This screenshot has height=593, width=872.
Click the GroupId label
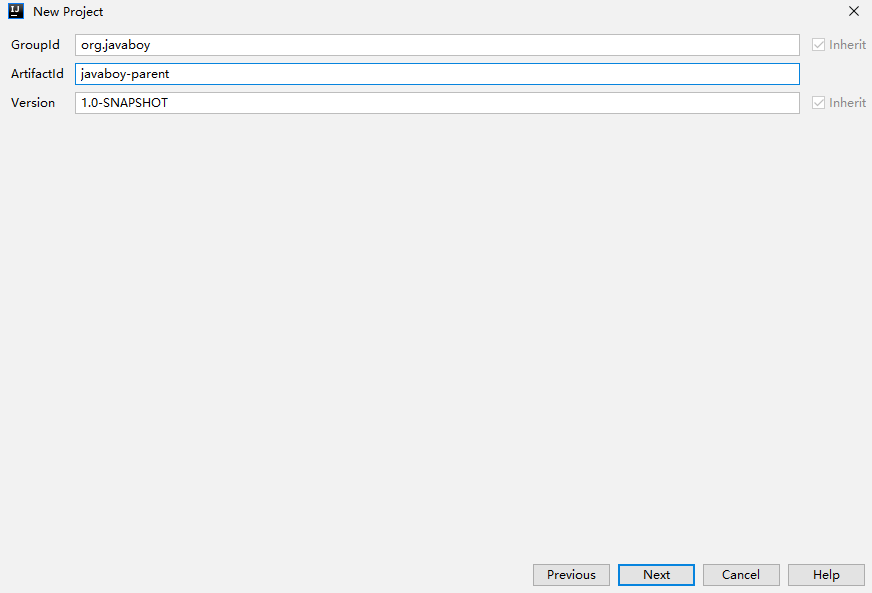pos(35,45)
